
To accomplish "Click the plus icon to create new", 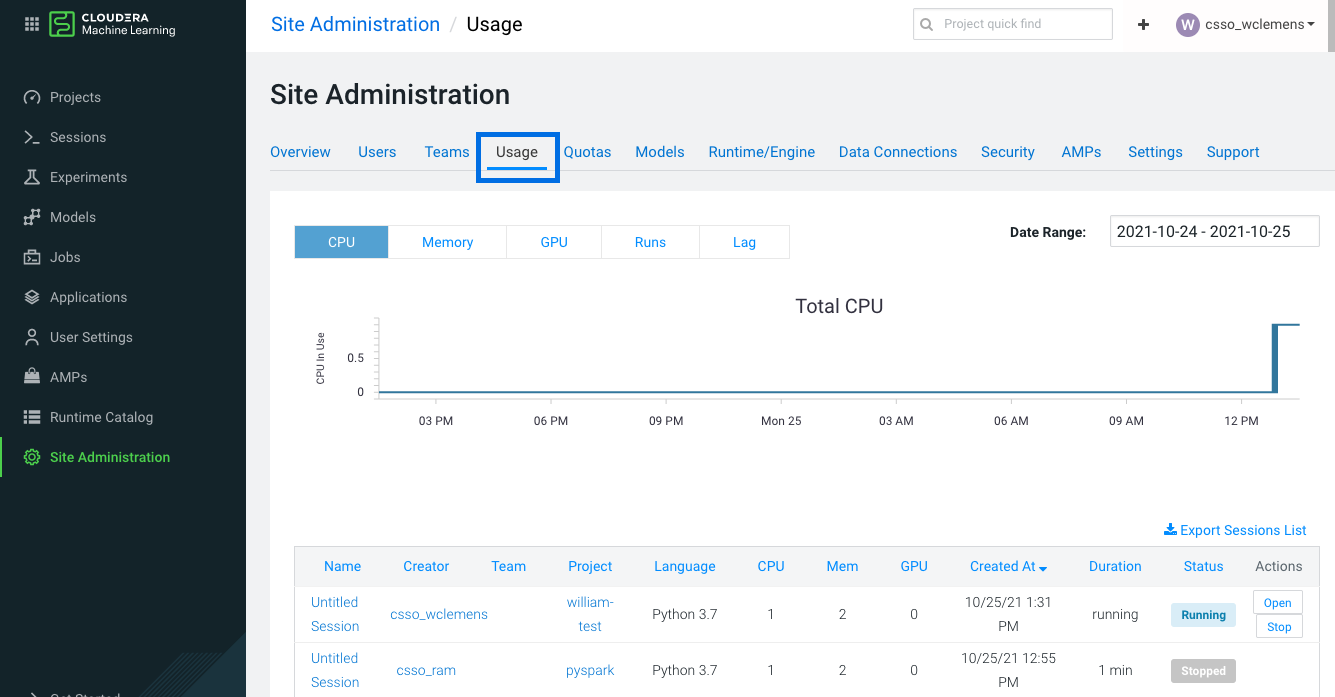I will 1143,24.
